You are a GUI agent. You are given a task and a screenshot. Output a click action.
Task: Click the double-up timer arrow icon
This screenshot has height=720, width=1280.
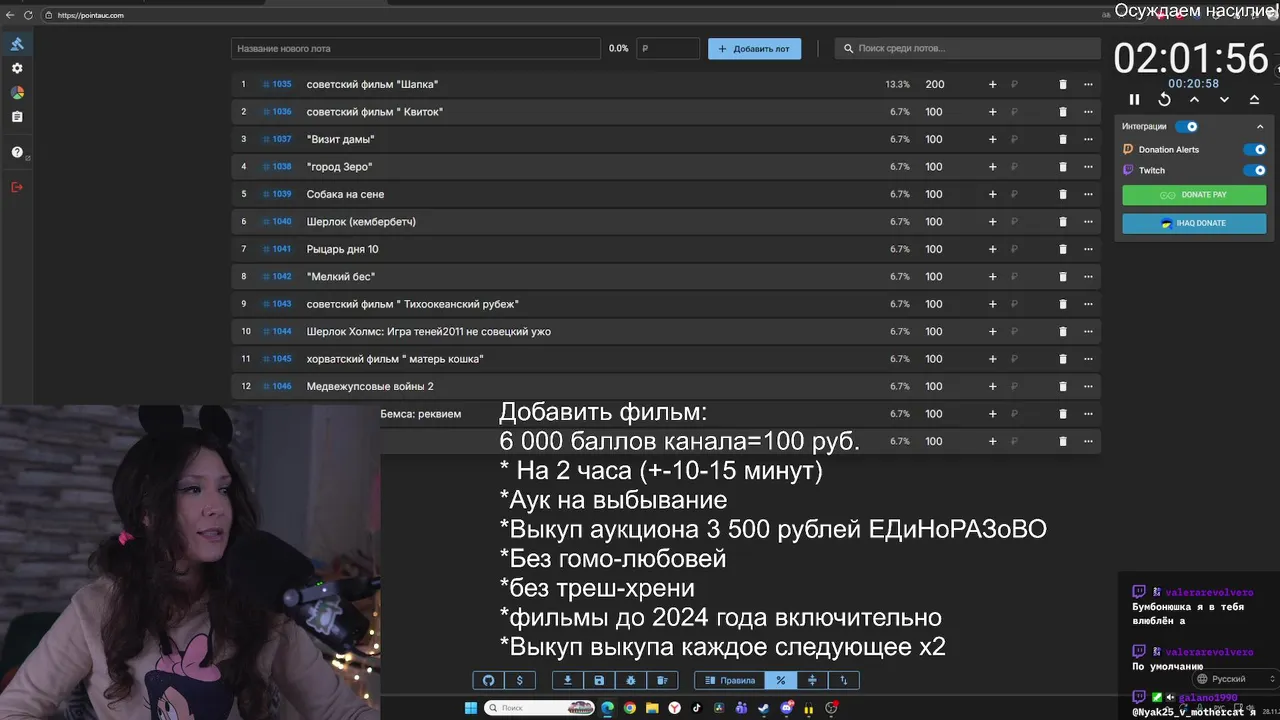[1254, 99]
